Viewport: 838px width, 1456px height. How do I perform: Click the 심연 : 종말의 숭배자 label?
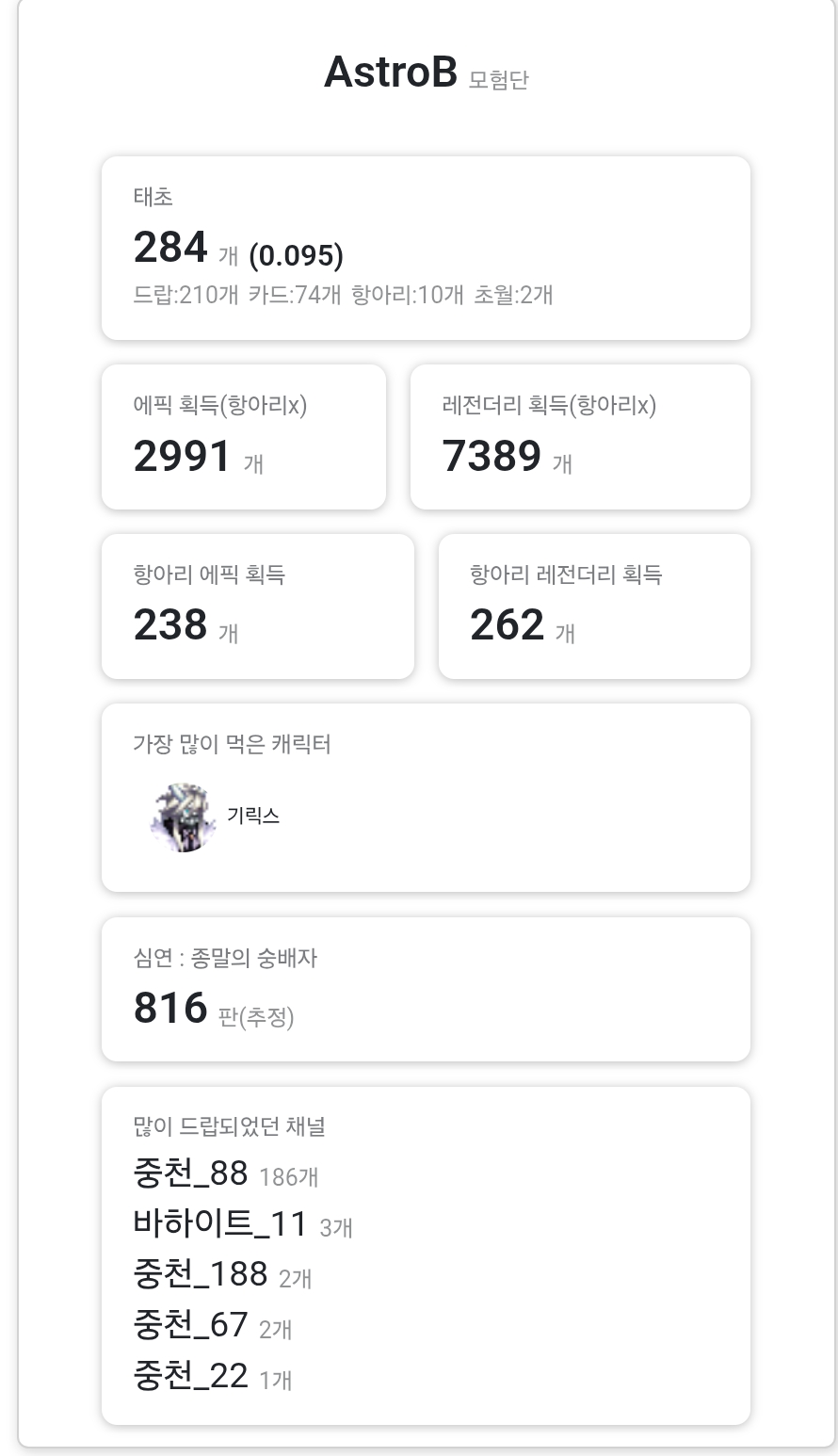coord(225,958)
